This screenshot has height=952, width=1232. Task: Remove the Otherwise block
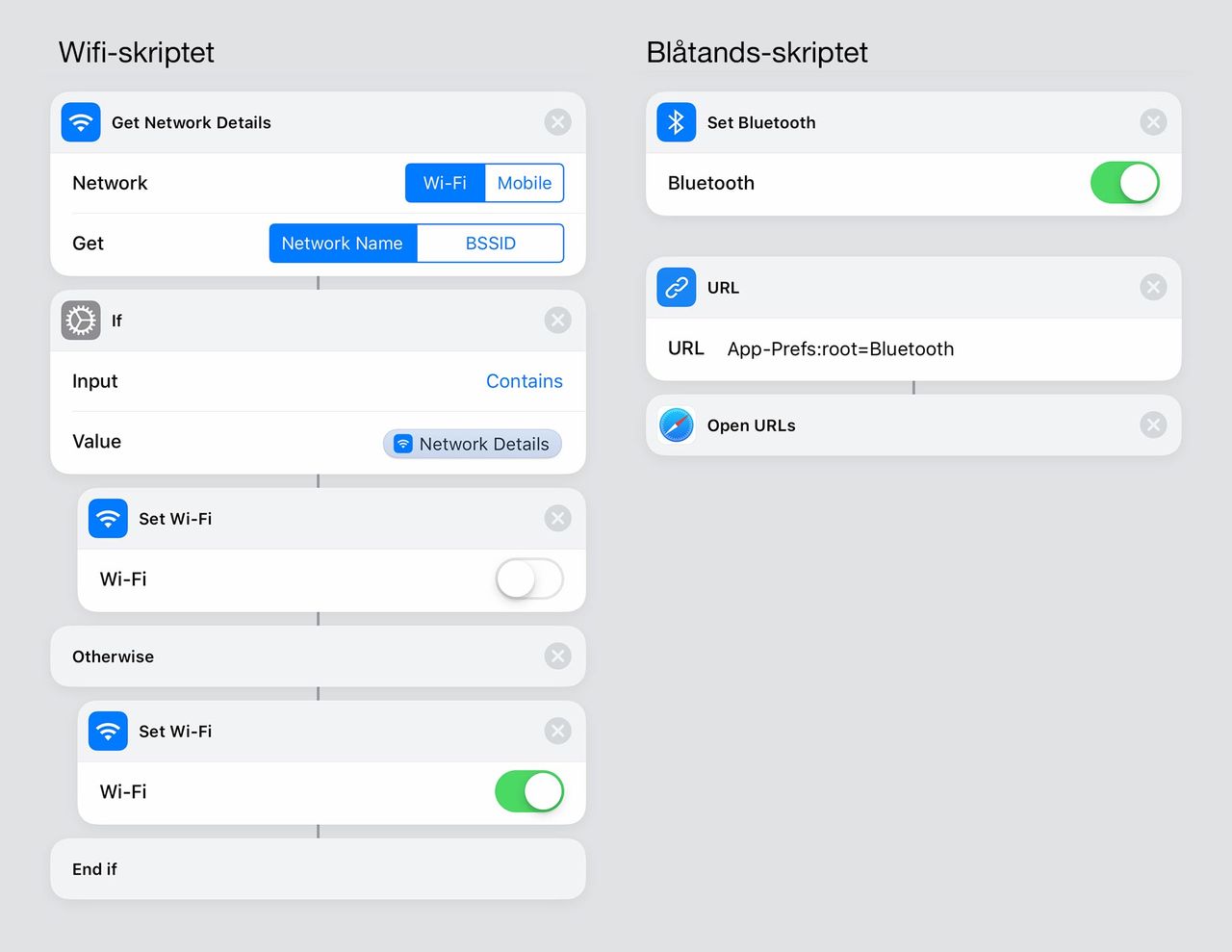coord(557,656)
